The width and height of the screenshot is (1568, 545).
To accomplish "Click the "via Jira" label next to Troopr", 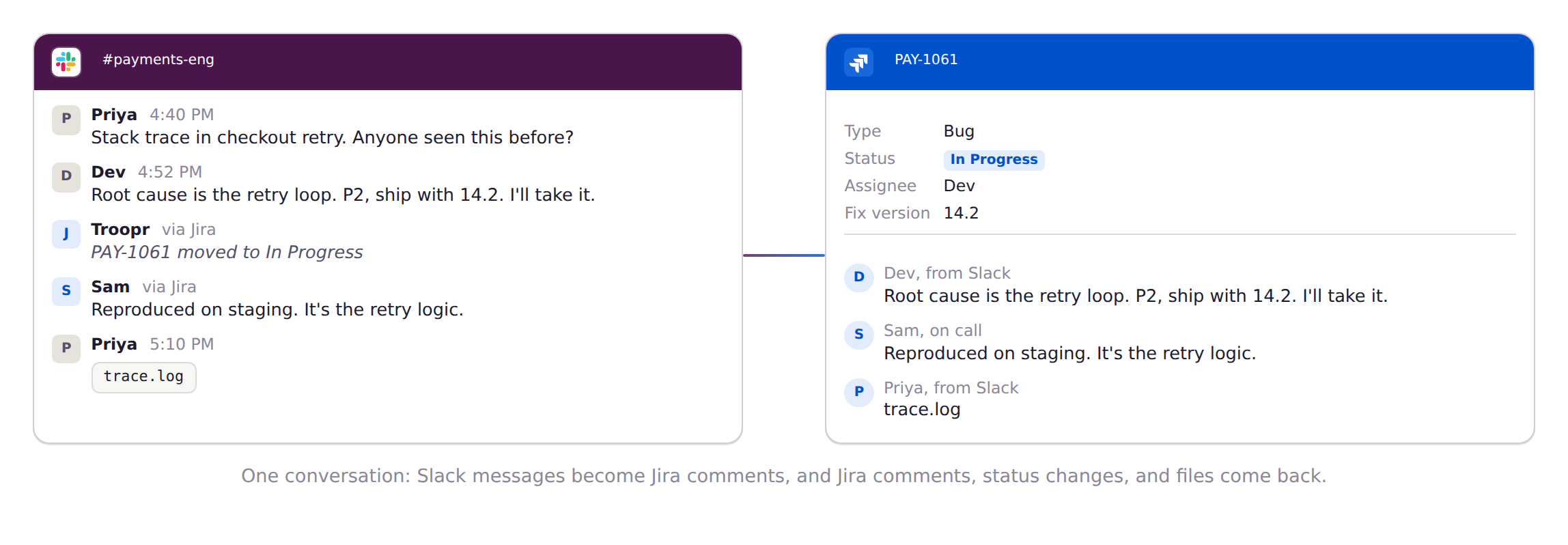I will coord(188,229).
